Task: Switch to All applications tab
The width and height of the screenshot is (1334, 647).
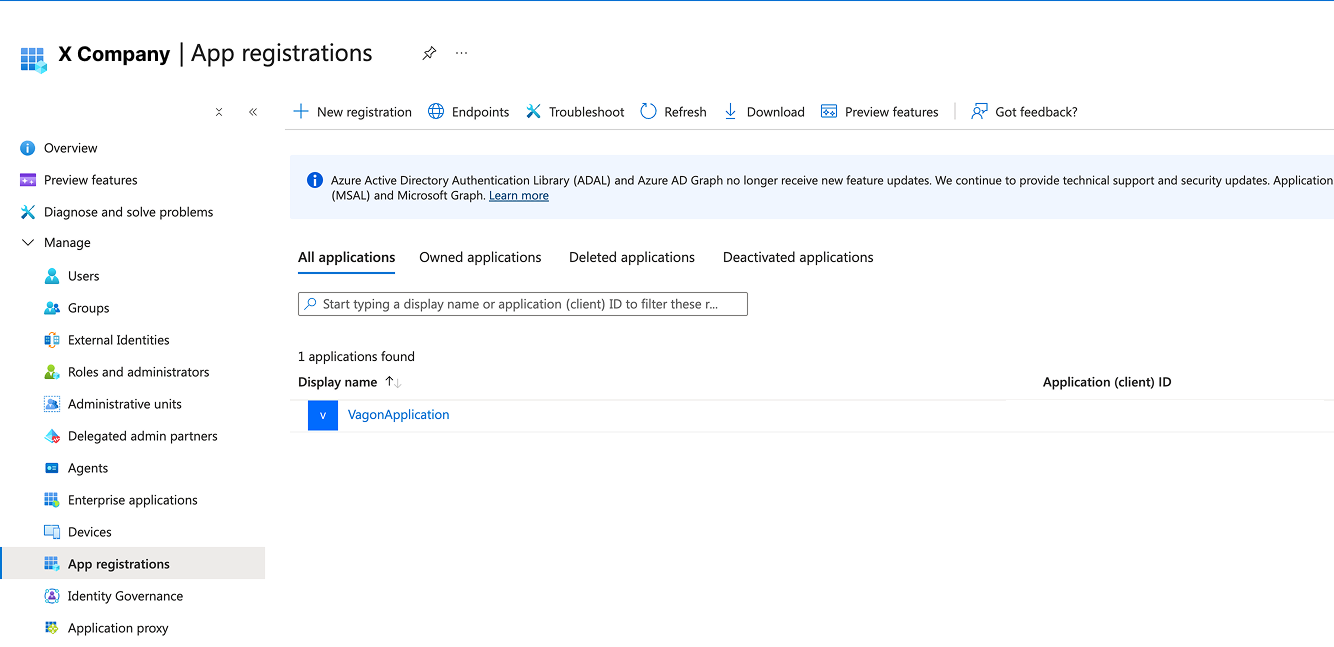Action: [x=347, y=257]
